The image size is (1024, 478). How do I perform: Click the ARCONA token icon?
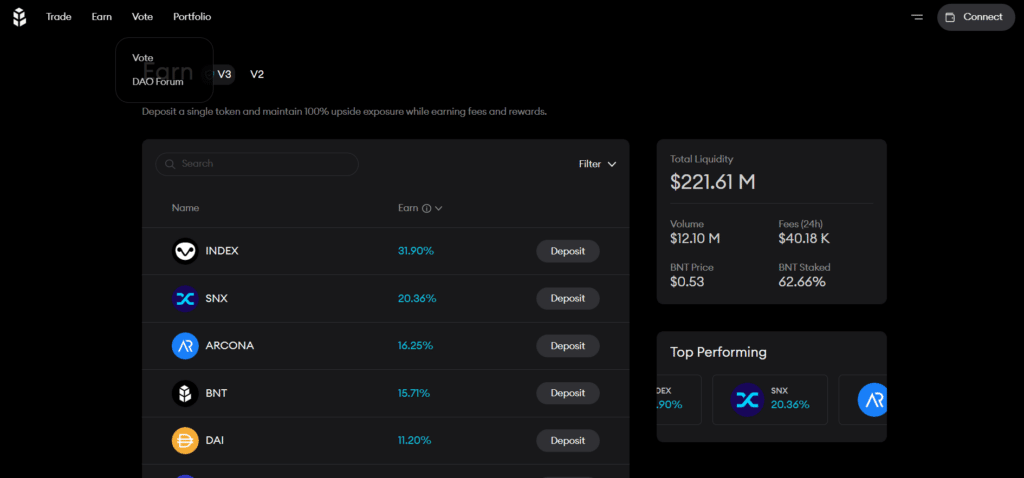[x=185, y=346]
